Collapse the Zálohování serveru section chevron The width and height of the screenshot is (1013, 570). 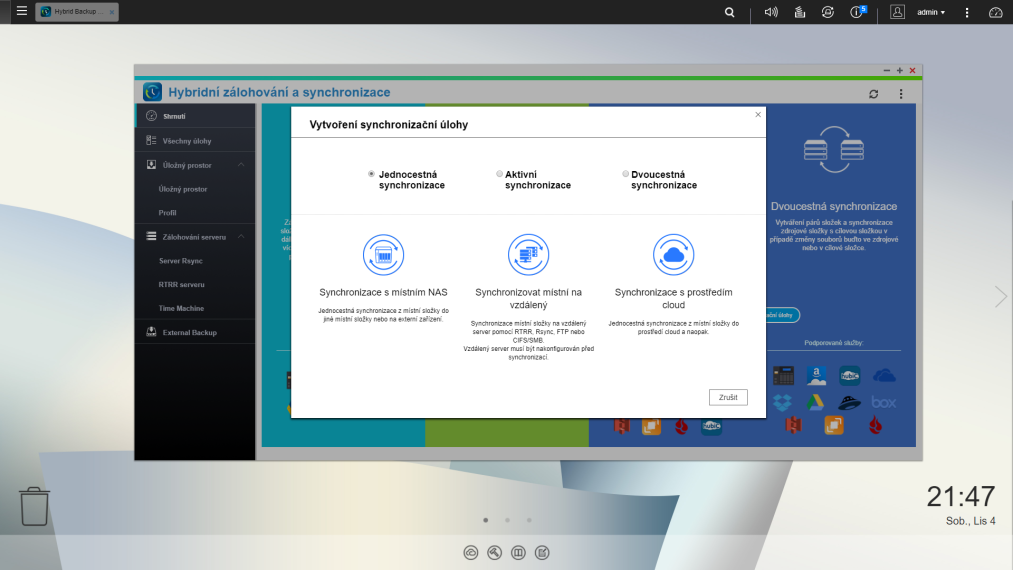click(241, 237)
